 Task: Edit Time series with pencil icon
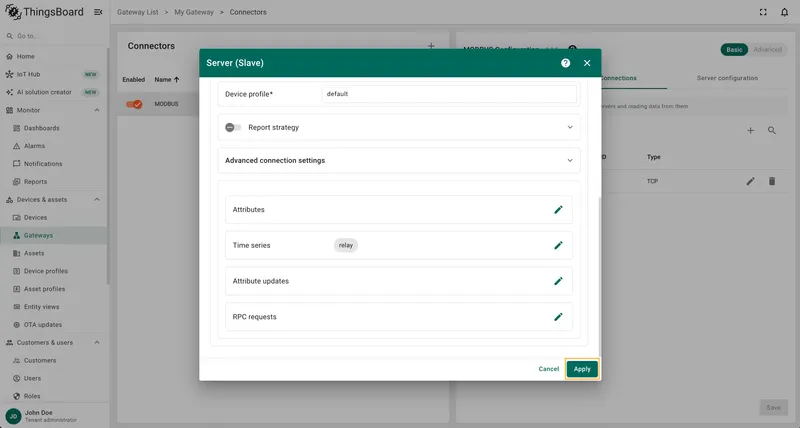click(x=558, y=245)
